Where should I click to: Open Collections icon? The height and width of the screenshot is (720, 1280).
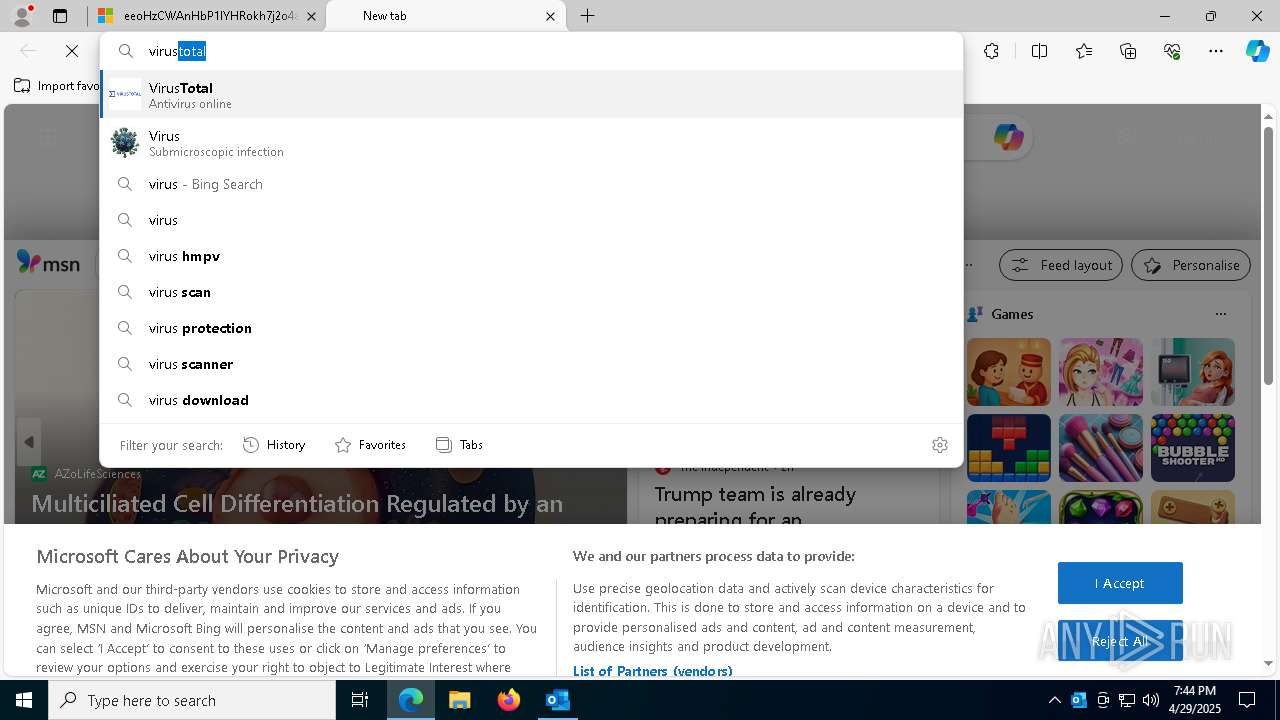1128,51
